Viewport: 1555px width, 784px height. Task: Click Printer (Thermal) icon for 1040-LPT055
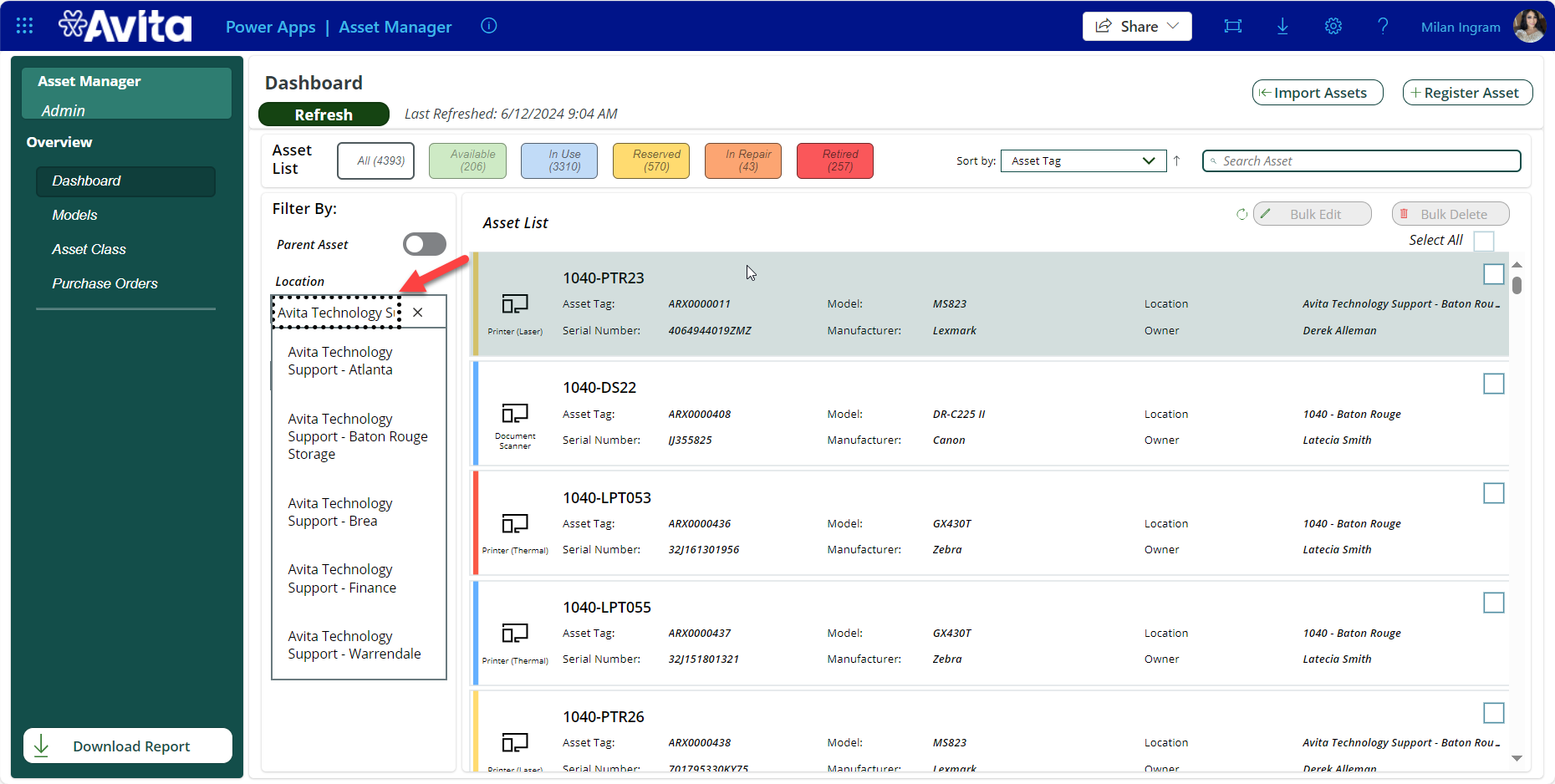(515, 633)
